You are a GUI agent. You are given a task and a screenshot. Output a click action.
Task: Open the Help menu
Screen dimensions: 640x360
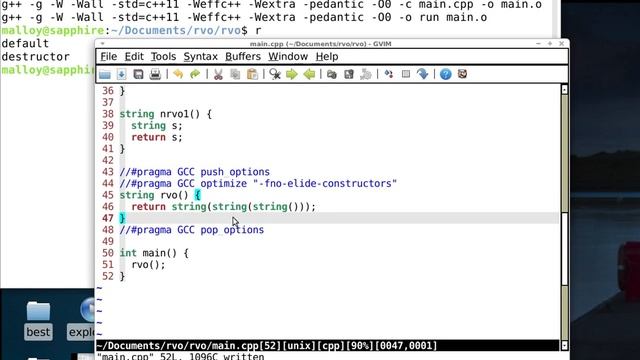(327, 56)
